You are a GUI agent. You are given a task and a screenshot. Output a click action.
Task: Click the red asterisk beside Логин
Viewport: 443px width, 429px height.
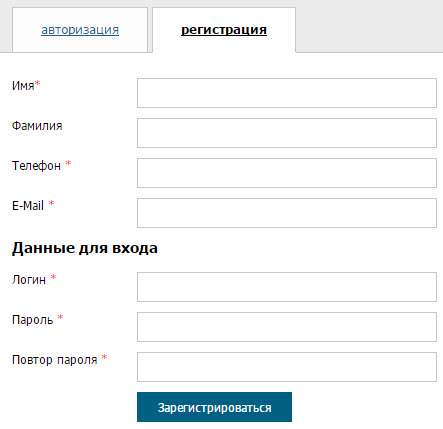53,277
